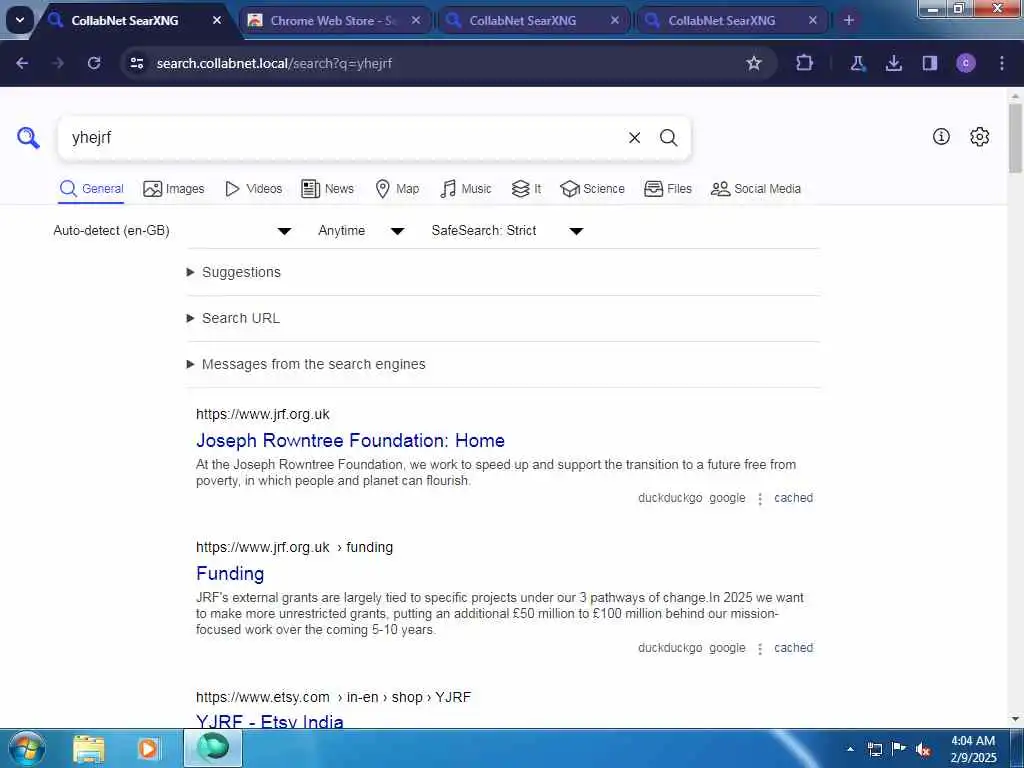Switch to the Science category tab
This screenshot has width=1024, height=768.
click(592, 189)
